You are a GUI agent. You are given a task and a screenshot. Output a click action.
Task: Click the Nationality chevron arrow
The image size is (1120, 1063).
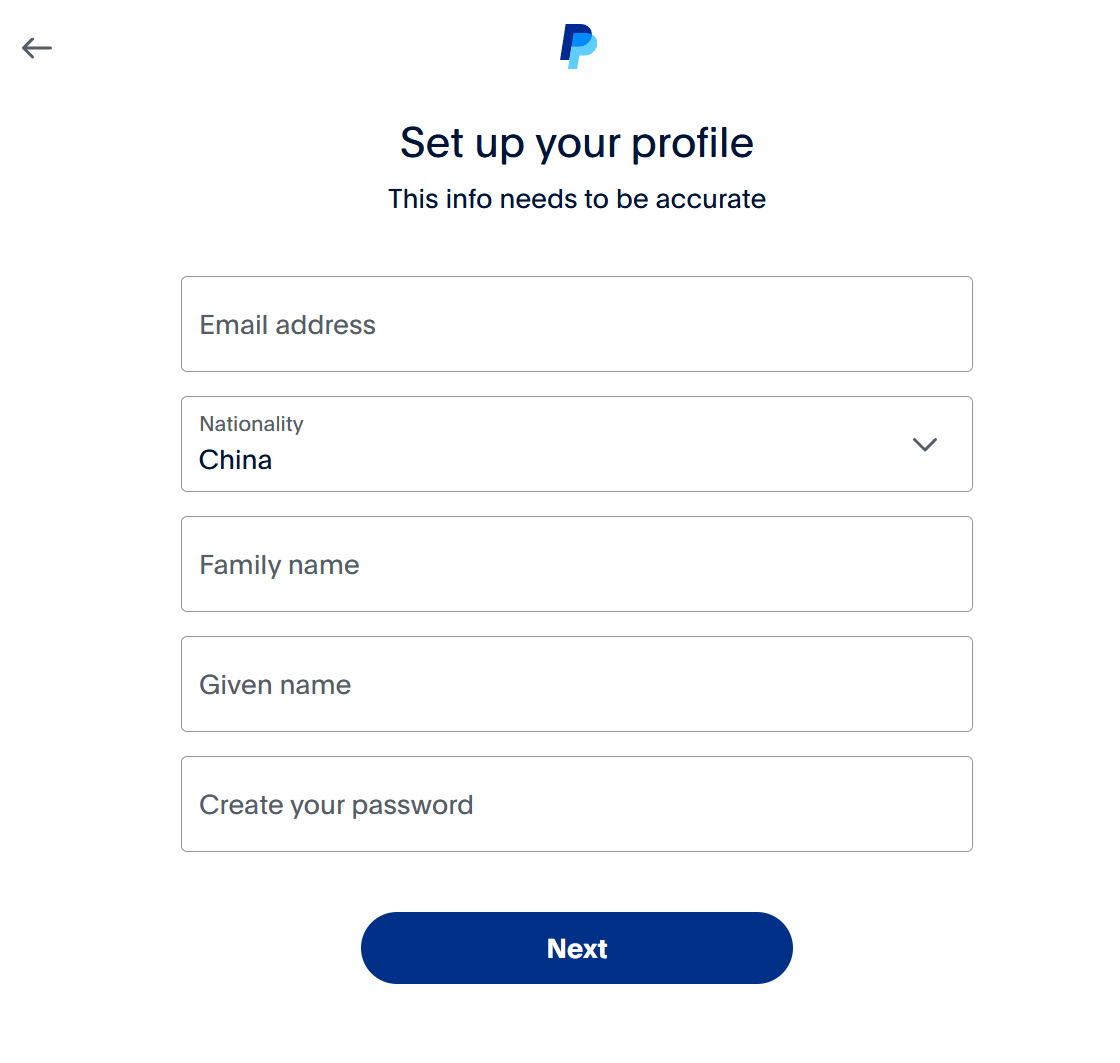pyautogui.click(x=925, y=444)
